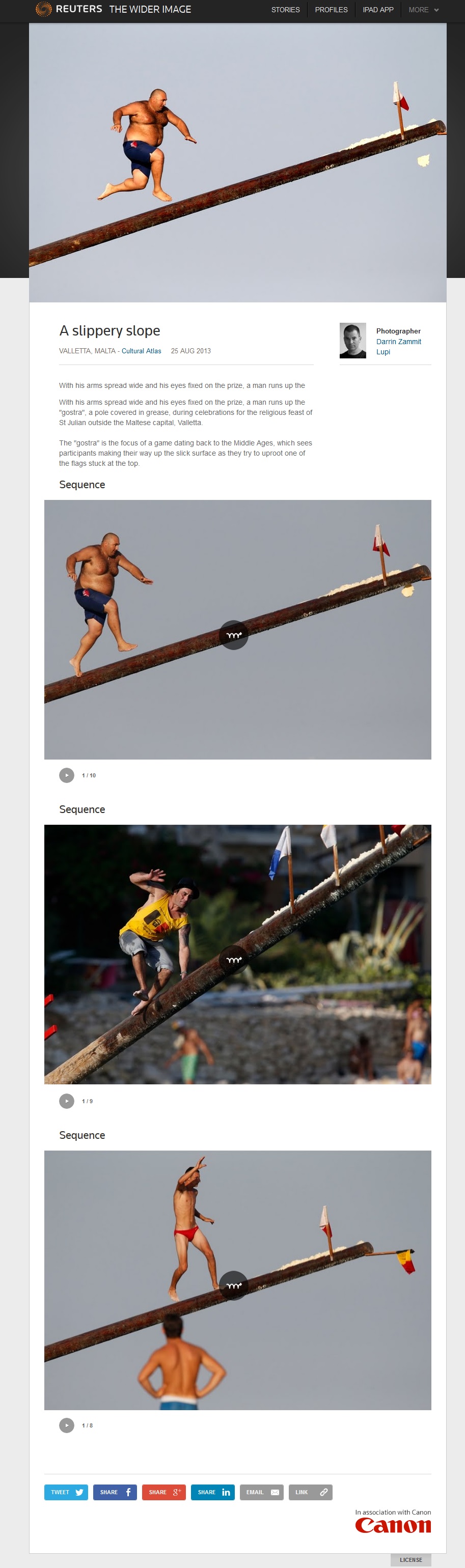Play the third sequence slideshow

pos(66,1425)
